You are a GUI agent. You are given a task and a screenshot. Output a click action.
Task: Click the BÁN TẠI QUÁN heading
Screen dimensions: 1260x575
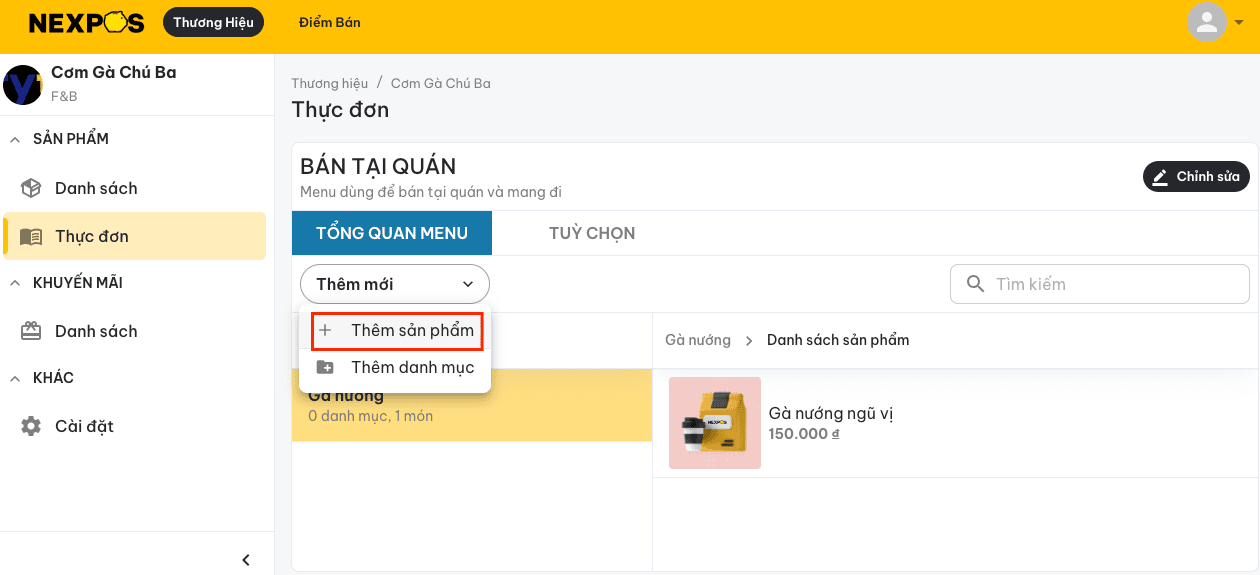click(x=378, y=167)
